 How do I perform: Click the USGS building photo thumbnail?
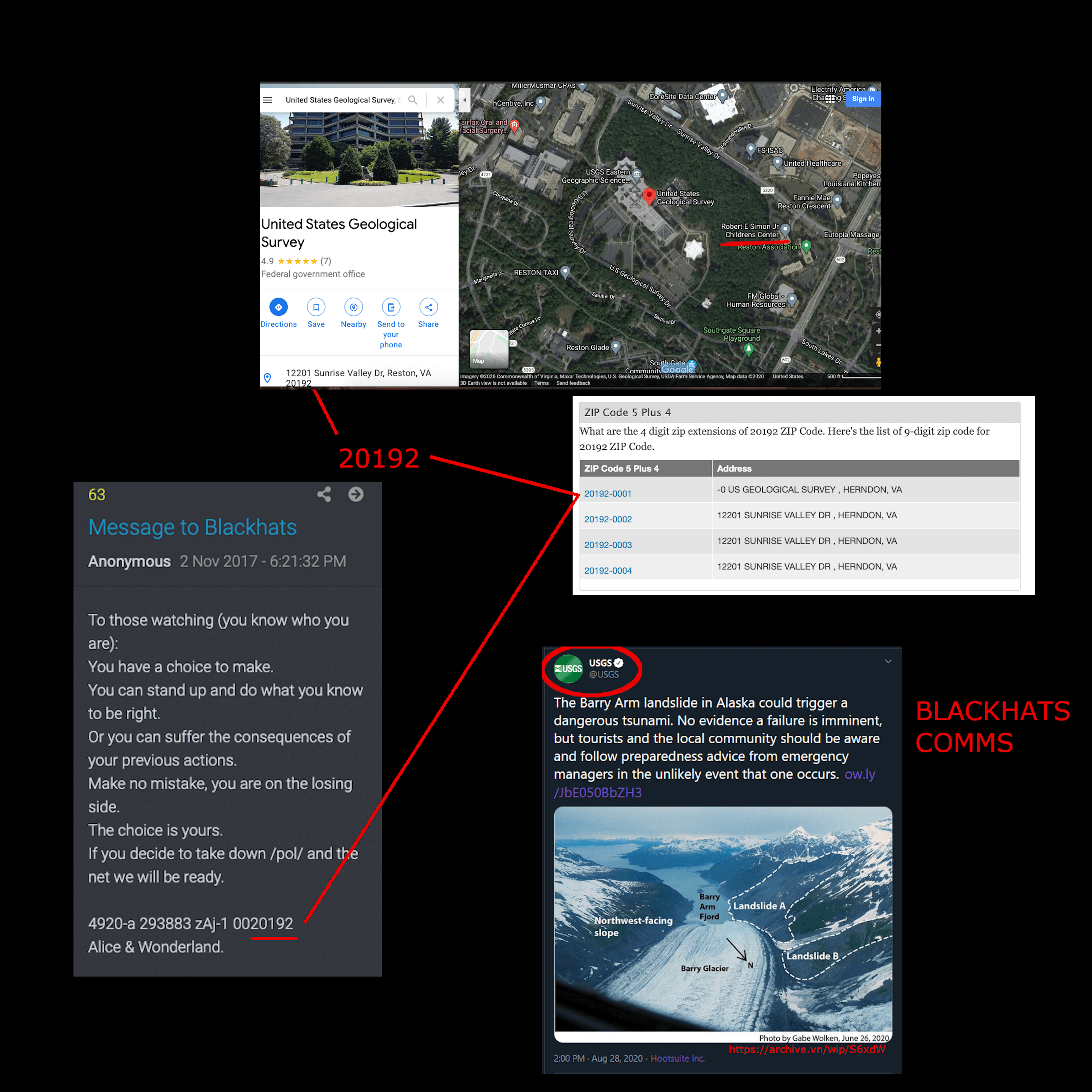(359, 160)
